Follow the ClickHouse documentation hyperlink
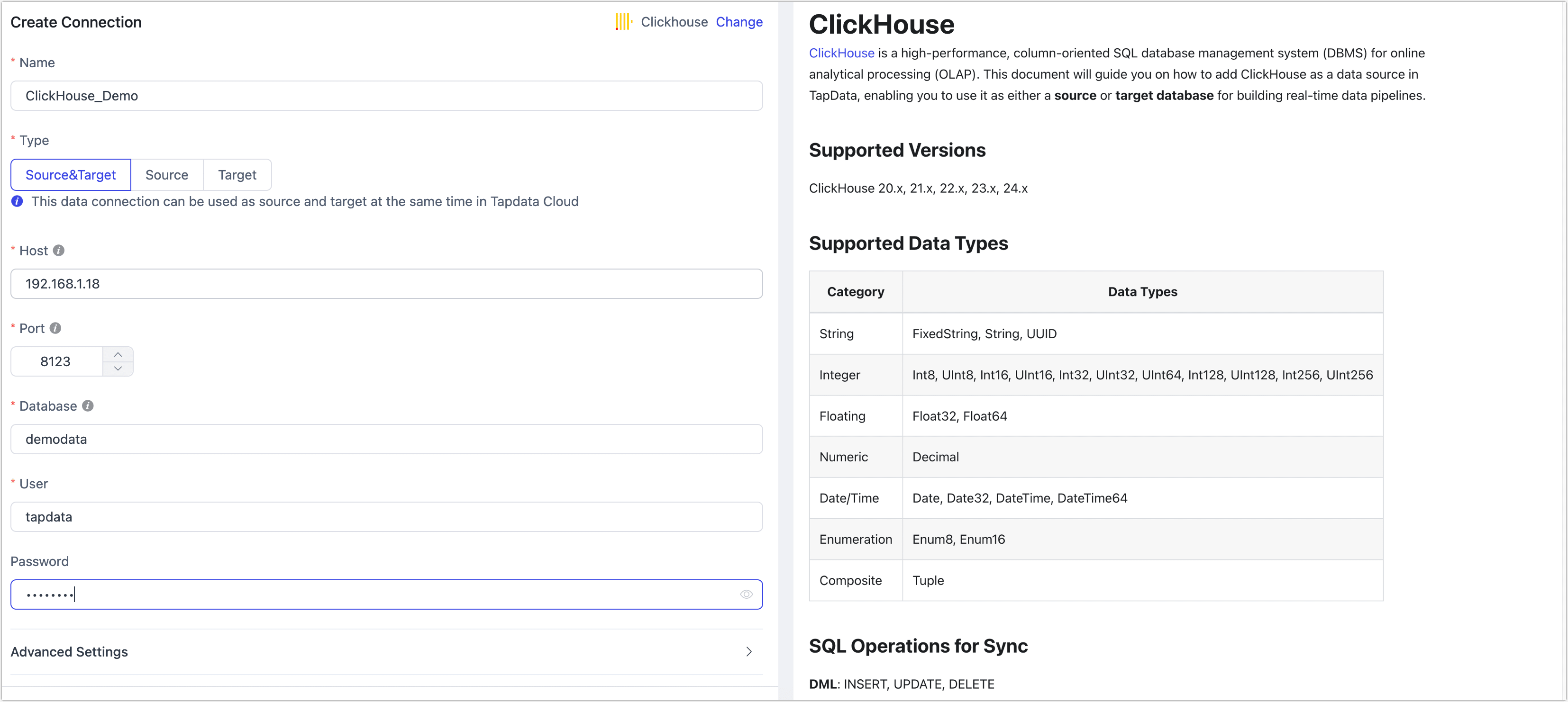 841,53
